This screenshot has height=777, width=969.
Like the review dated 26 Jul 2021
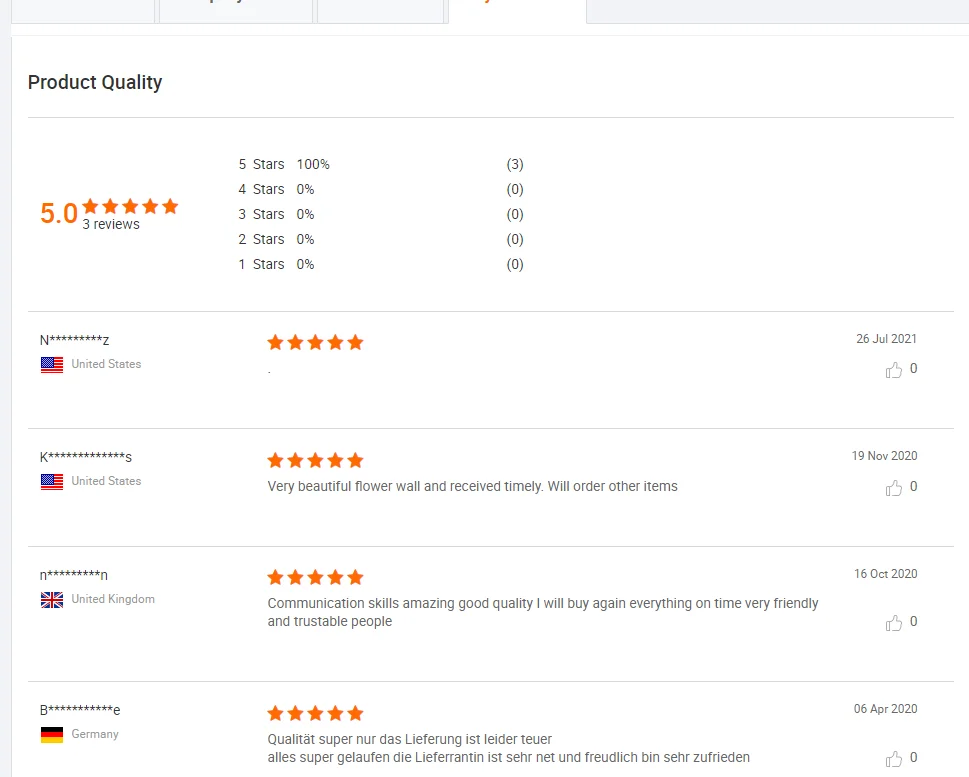pos(893,370)
